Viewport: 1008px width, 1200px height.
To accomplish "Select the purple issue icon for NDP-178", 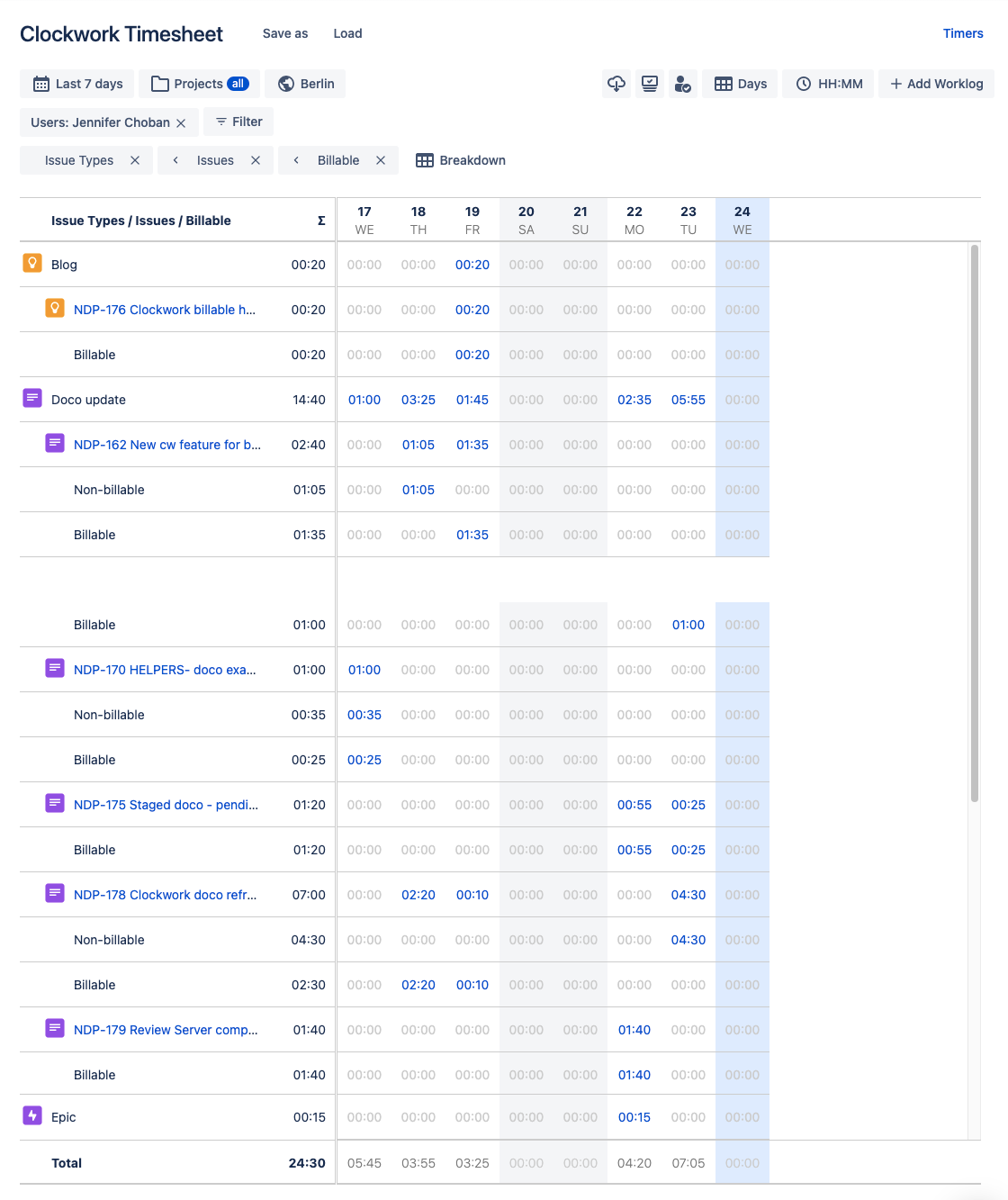I will click(55, 895).
